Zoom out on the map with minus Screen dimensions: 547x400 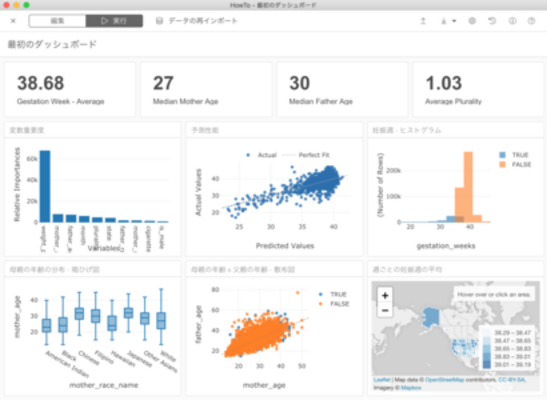pos(385,310)
